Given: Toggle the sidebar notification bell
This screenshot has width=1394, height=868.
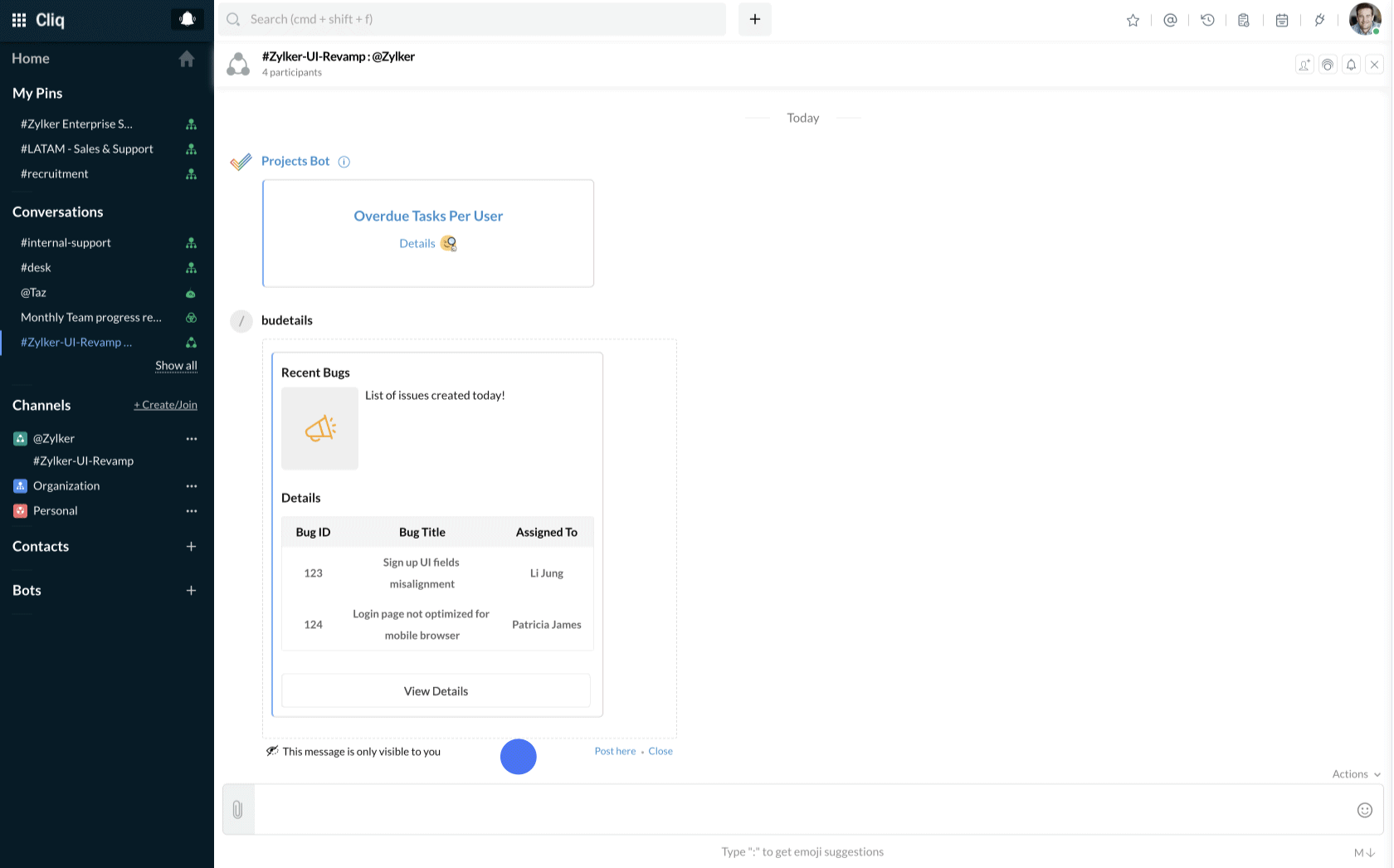Looking at the screenshot, I should click(x=187, y=19).
